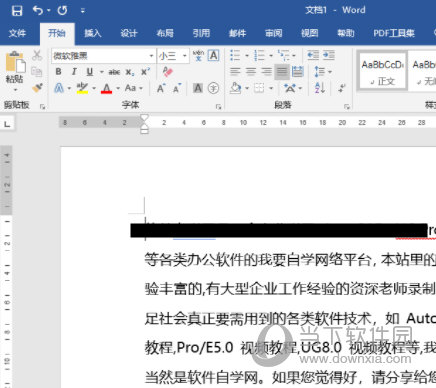Select the 正文 style thumbnail
The image size is (436, 388).
tap(382, 71)
